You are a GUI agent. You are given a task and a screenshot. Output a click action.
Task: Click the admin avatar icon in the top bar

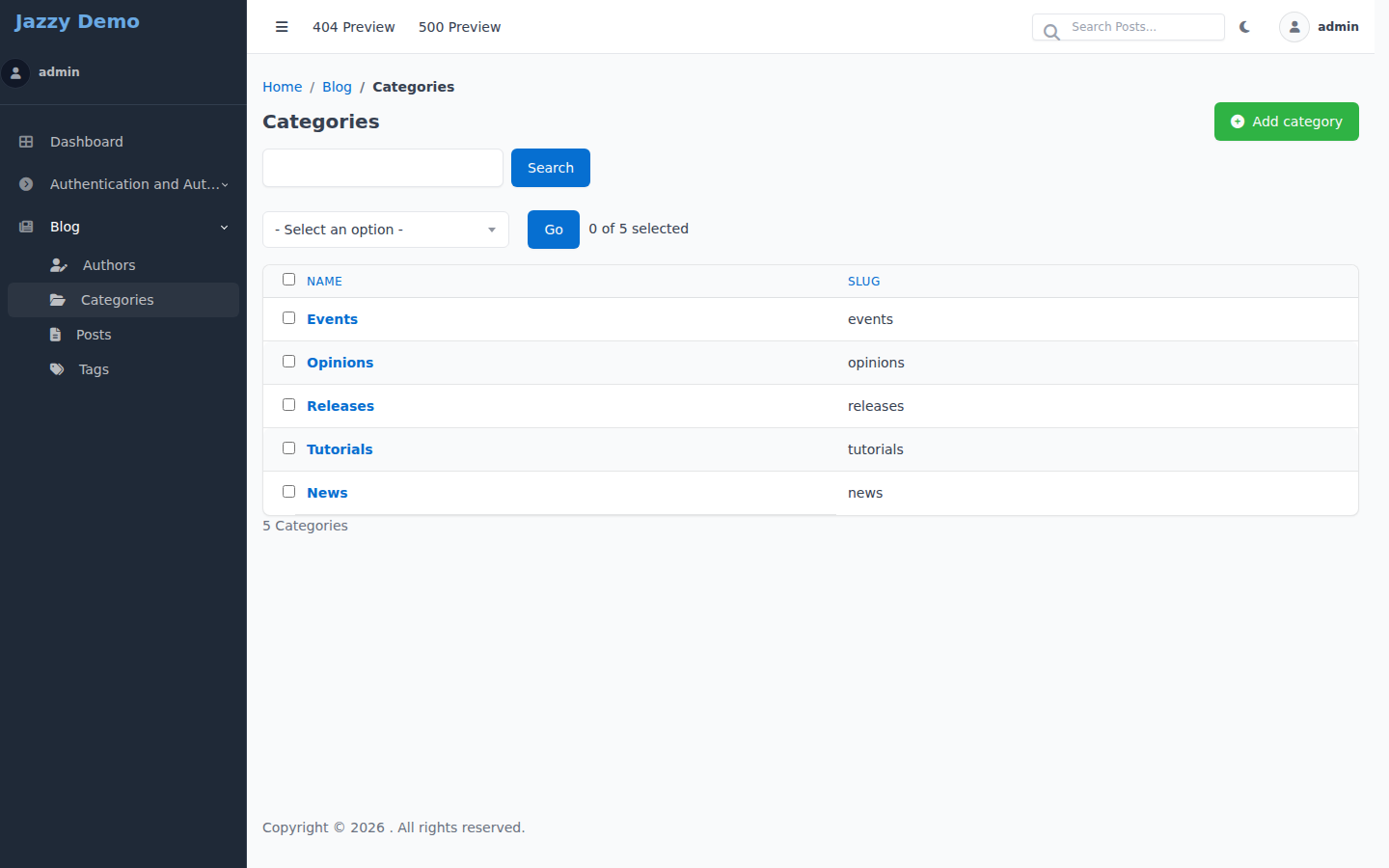[x=1294, y=27]
